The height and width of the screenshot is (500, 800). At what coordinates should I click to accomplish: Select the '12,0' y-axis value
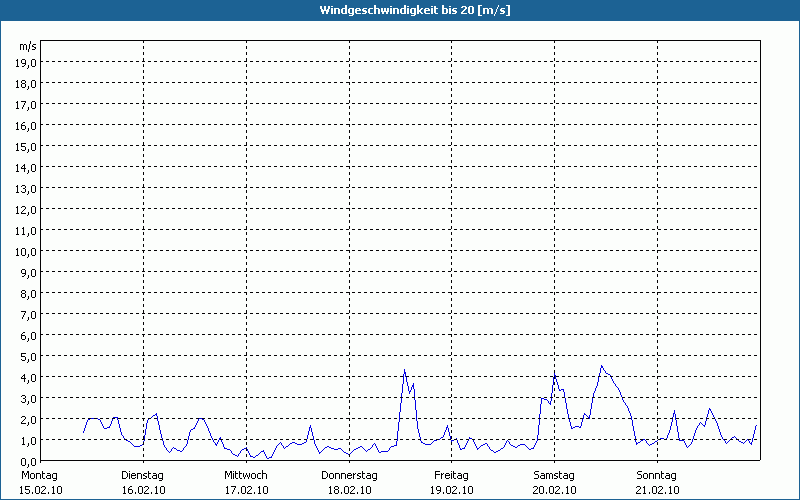point(26,210)
